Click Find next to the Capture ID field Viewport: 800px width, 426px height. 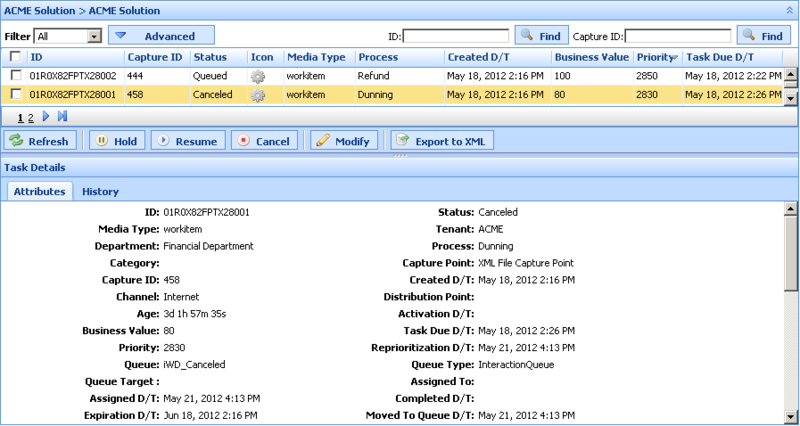point(762,36)
